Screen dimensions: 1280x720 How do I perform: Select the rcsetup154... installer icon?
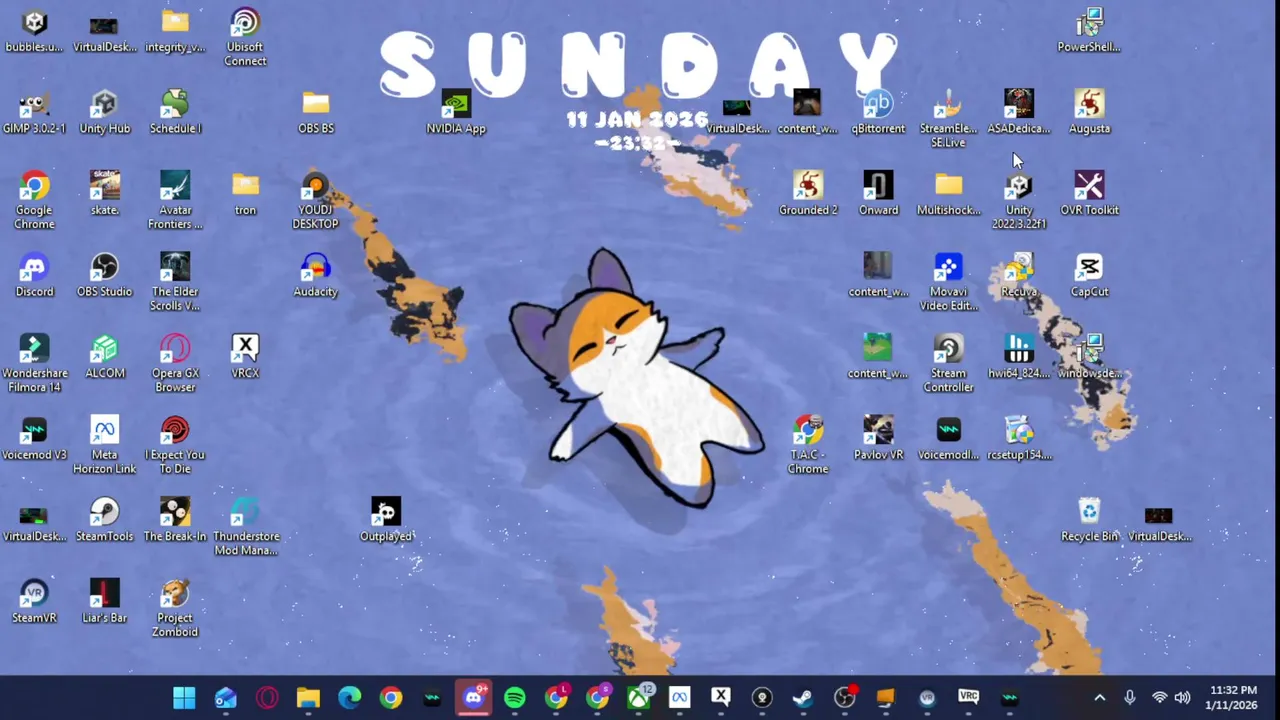[x=1019, y=439]
